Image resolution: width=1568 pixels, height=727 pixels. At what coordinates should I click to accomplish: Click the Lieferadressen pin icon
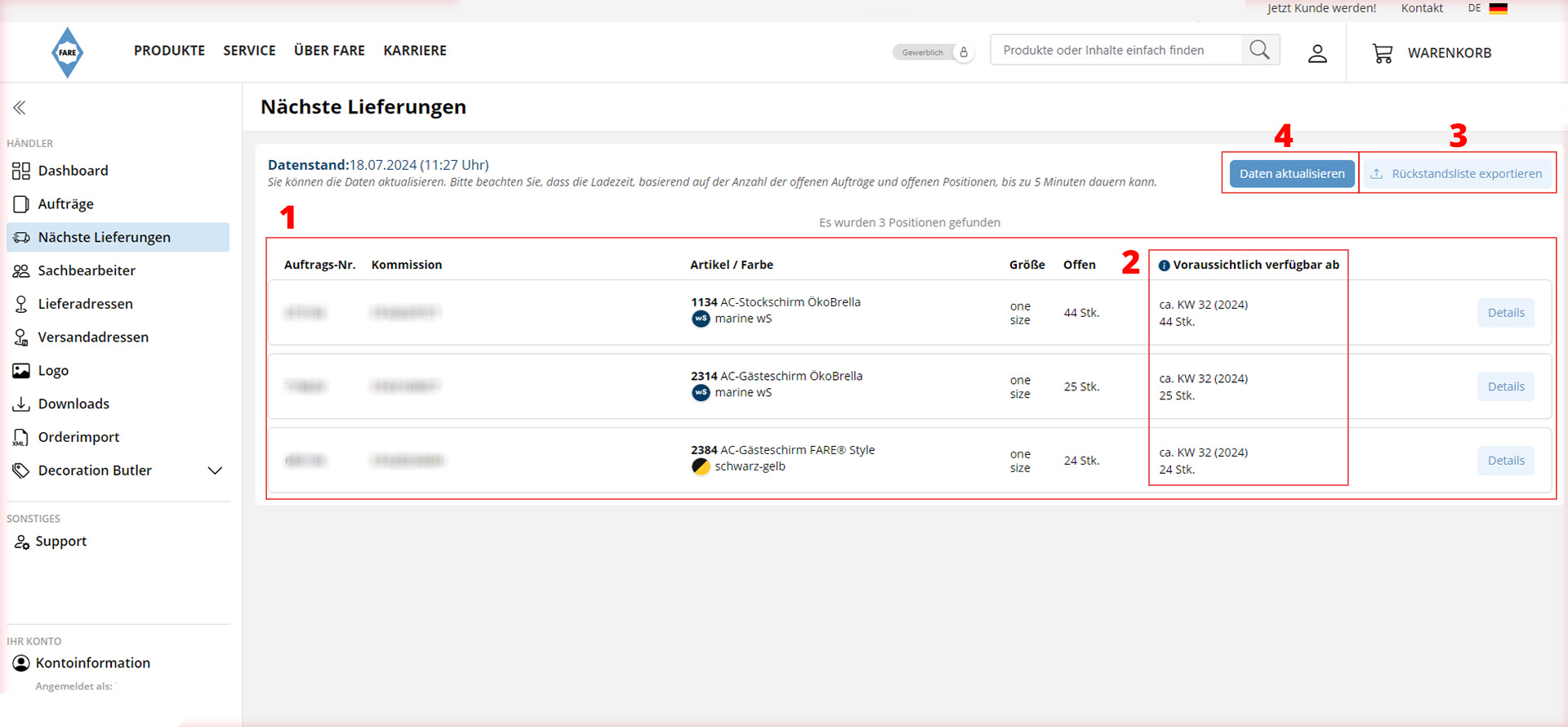point(21,304)
